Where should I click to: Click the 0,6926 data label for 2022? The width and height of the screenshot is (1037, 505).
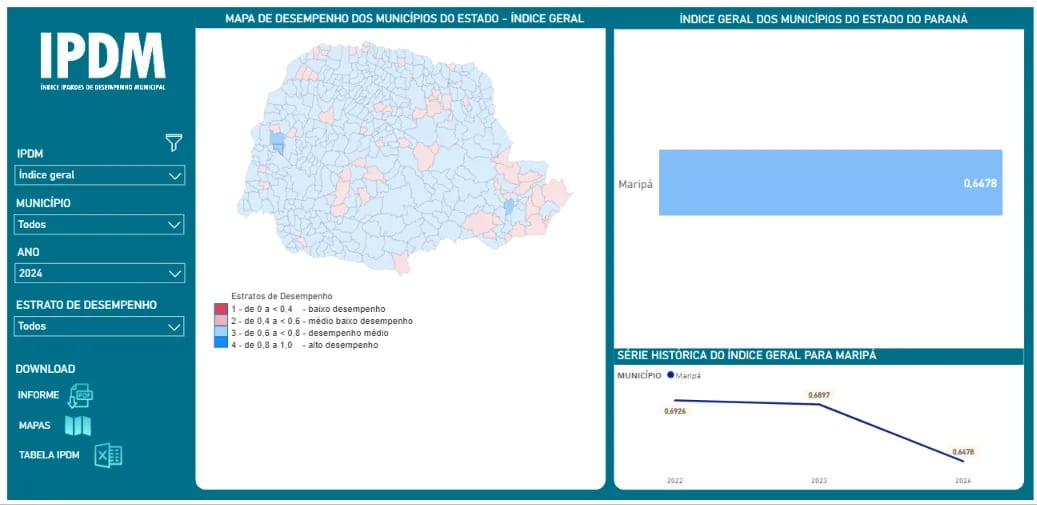pyautogui.click(x=677, y=411)
